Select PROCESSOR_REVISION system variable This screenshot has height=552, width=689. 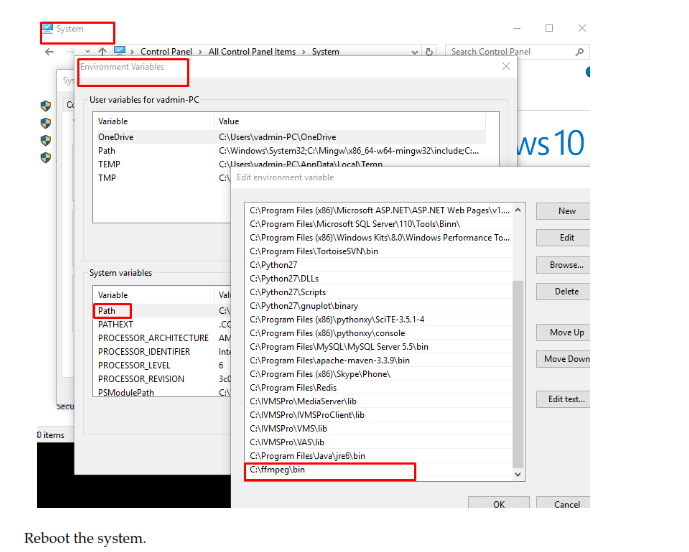(163, 379)
